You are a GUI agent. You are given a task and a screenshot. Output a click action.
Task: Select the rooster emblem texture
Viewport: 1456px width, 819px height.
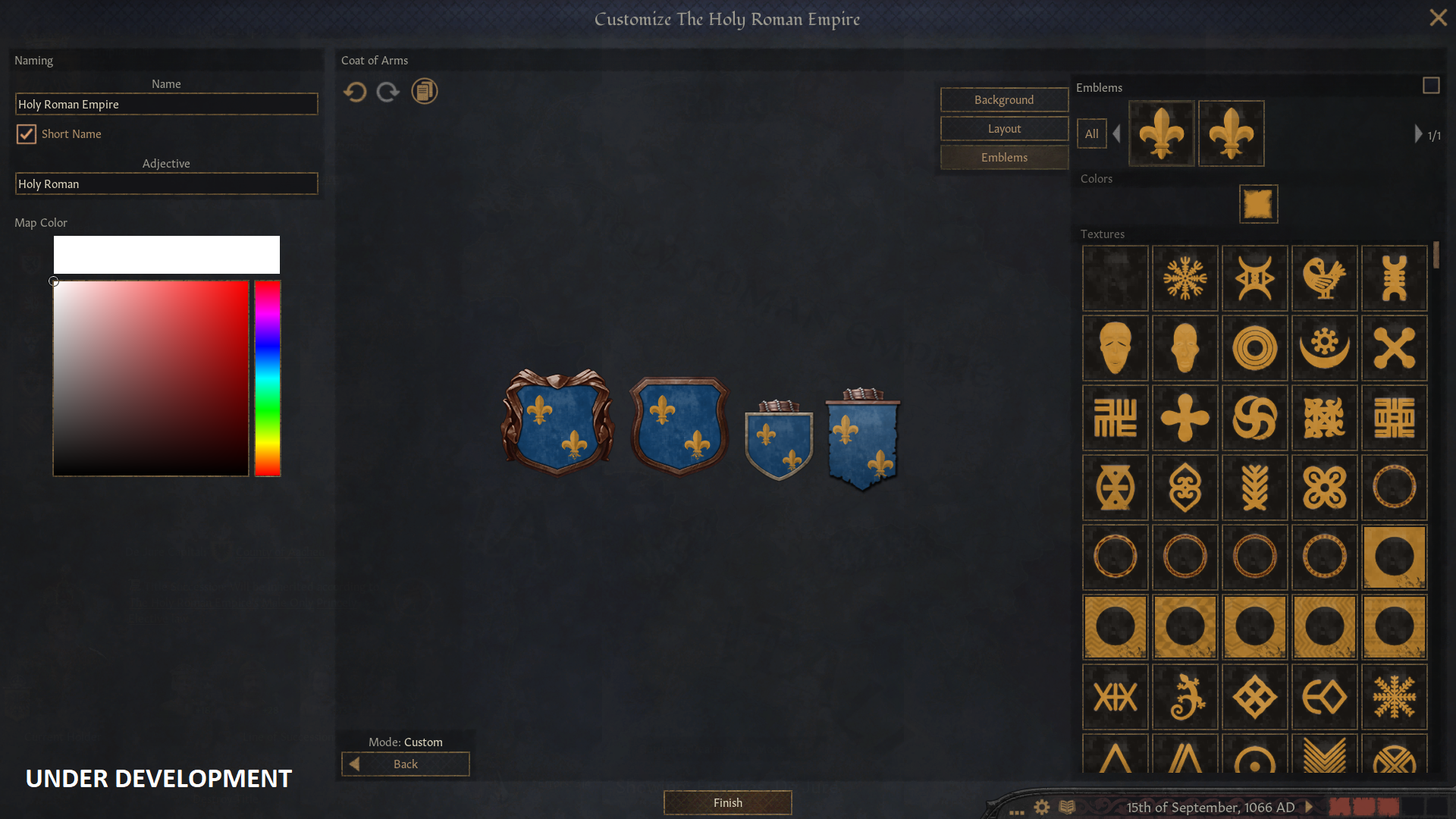[x=1324, y=278]
